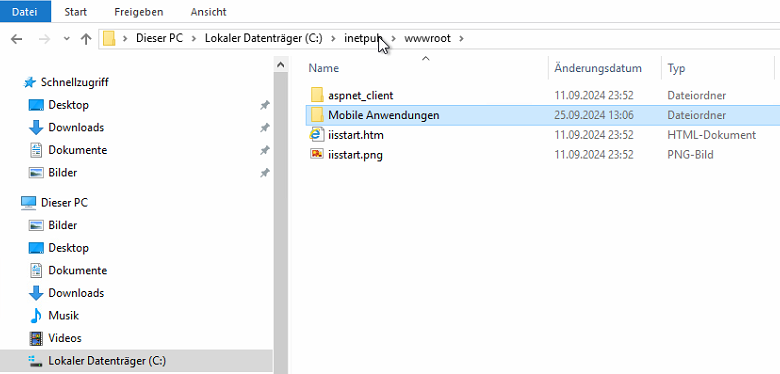Select the aspnet_client folder icon
Screen dimensions: 780x374
coord(317,95)
